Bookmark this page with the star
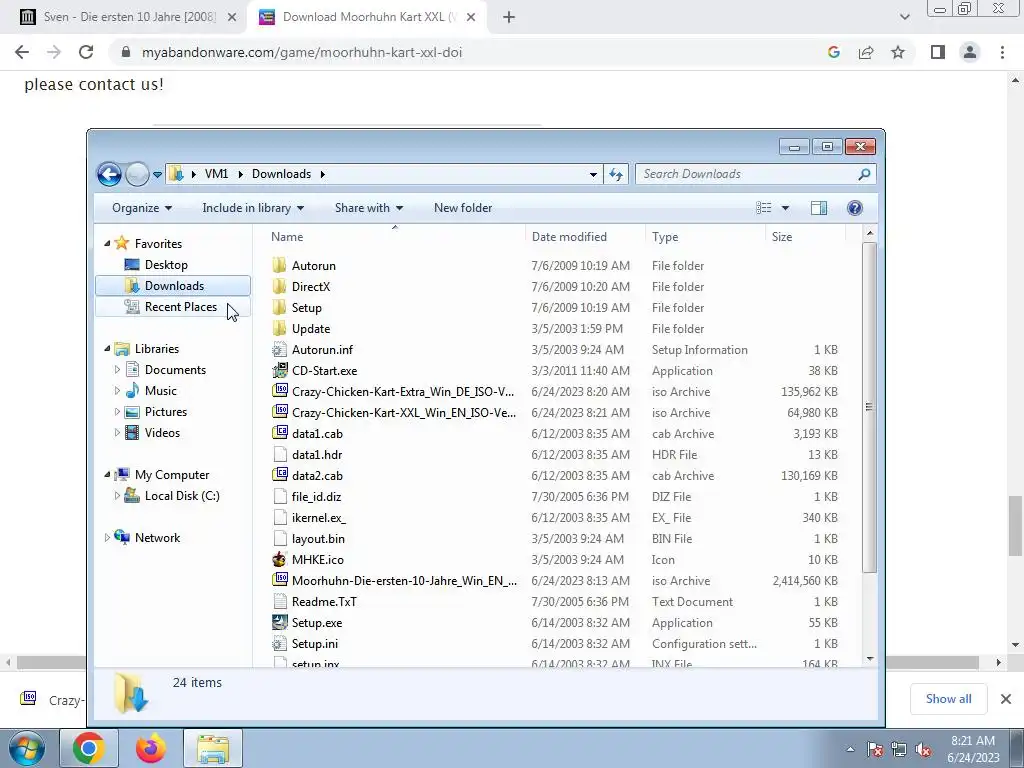Image resolution: width=1024 pixels, height=768 pixels. pos(898,52)
